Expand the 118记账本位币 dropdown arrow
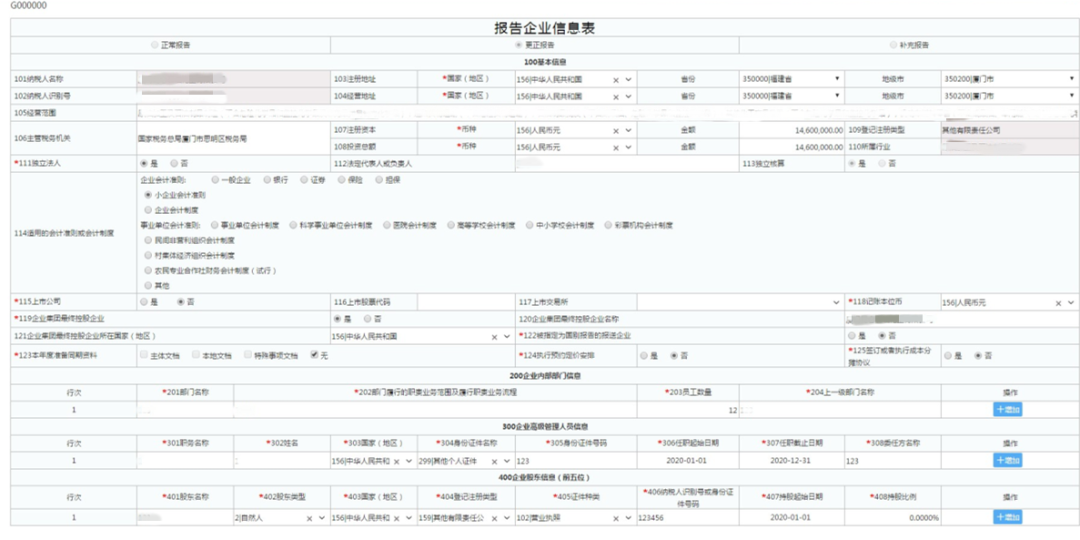 click(x=1070, y=302)
